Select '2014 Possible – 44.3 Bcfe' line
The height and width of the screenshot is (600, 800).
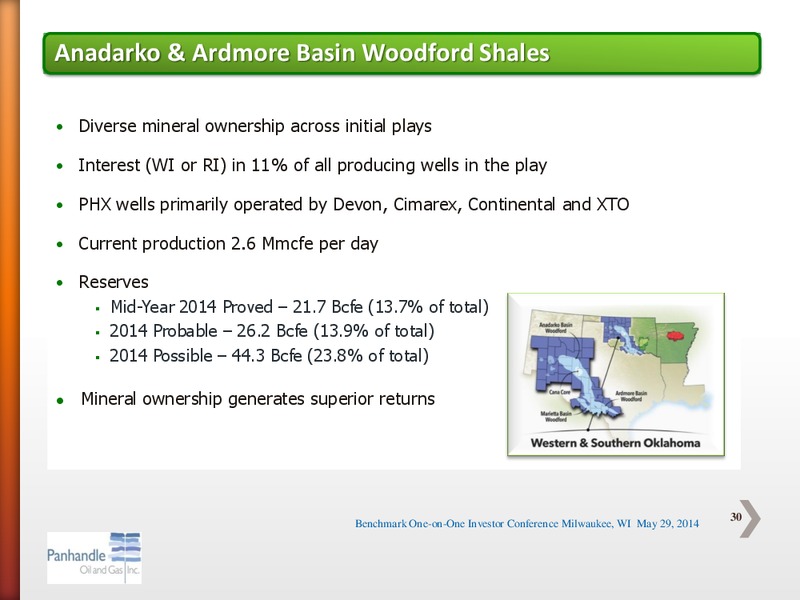(x=269, y=356)
